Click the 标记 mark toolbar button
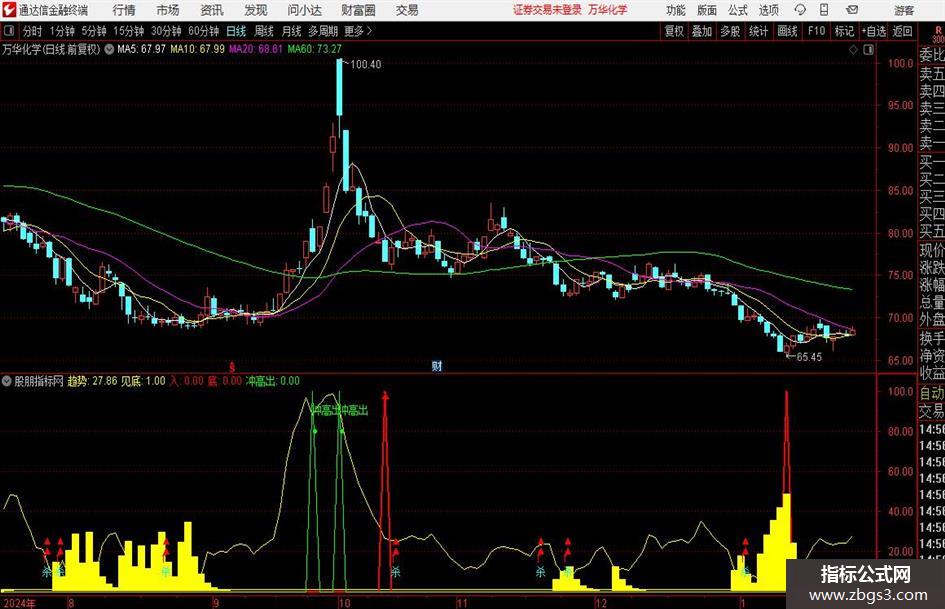The image size is (945, 609). [x=844, y=31]
